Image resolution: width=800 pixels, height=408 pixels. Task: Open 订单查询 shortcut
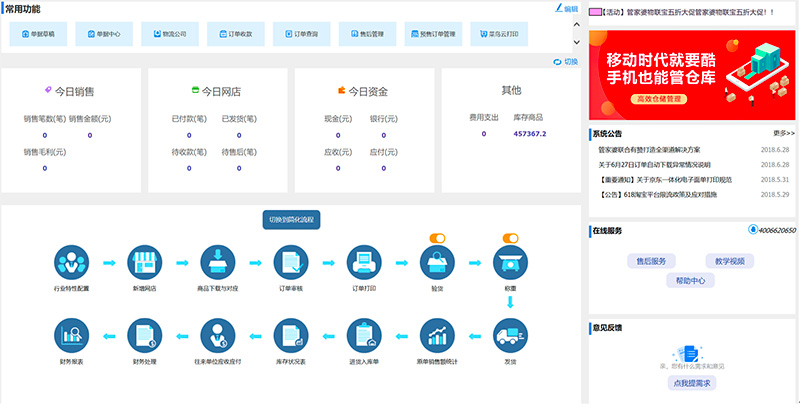(x=302, y=34)
